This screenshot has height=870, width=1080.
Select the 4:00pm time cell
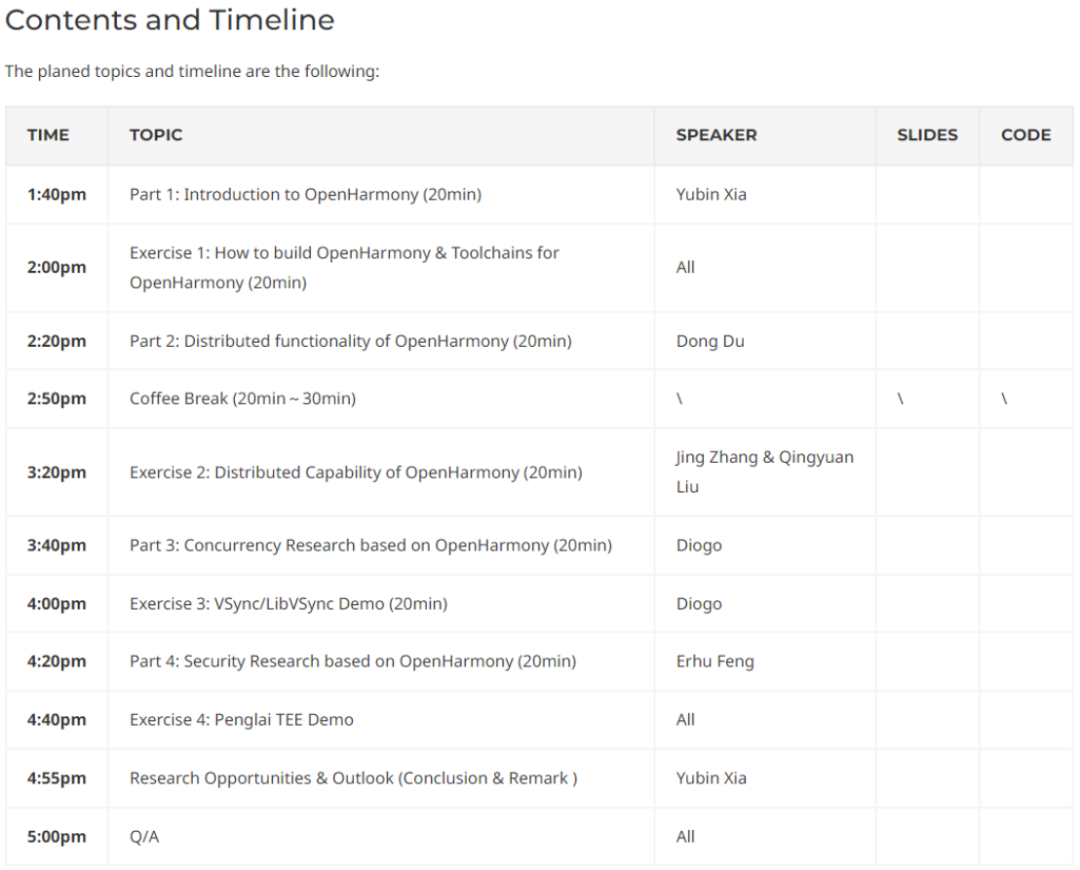(56, 604)
